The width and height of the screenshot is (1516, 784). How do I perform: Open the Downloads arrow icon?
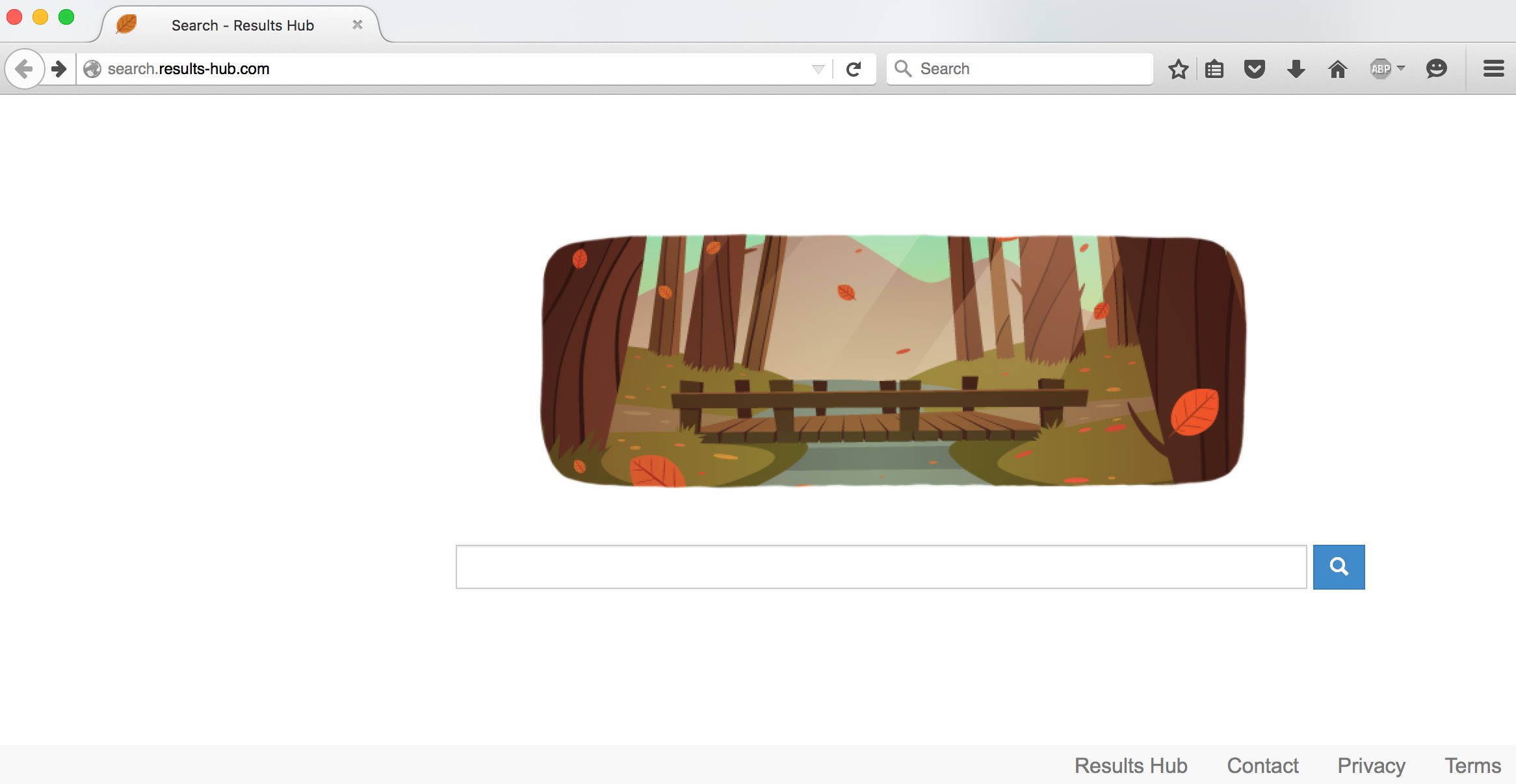(1296, 69)
